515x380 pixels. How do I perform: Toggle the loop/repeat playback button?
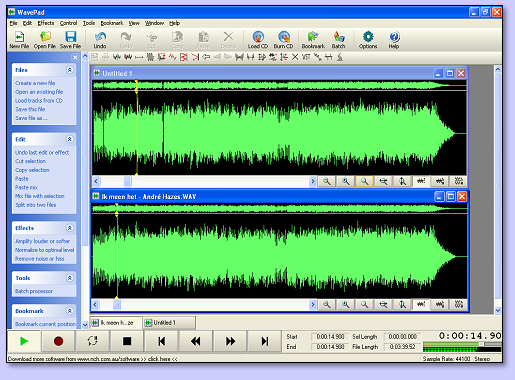(x=93, y=341)
